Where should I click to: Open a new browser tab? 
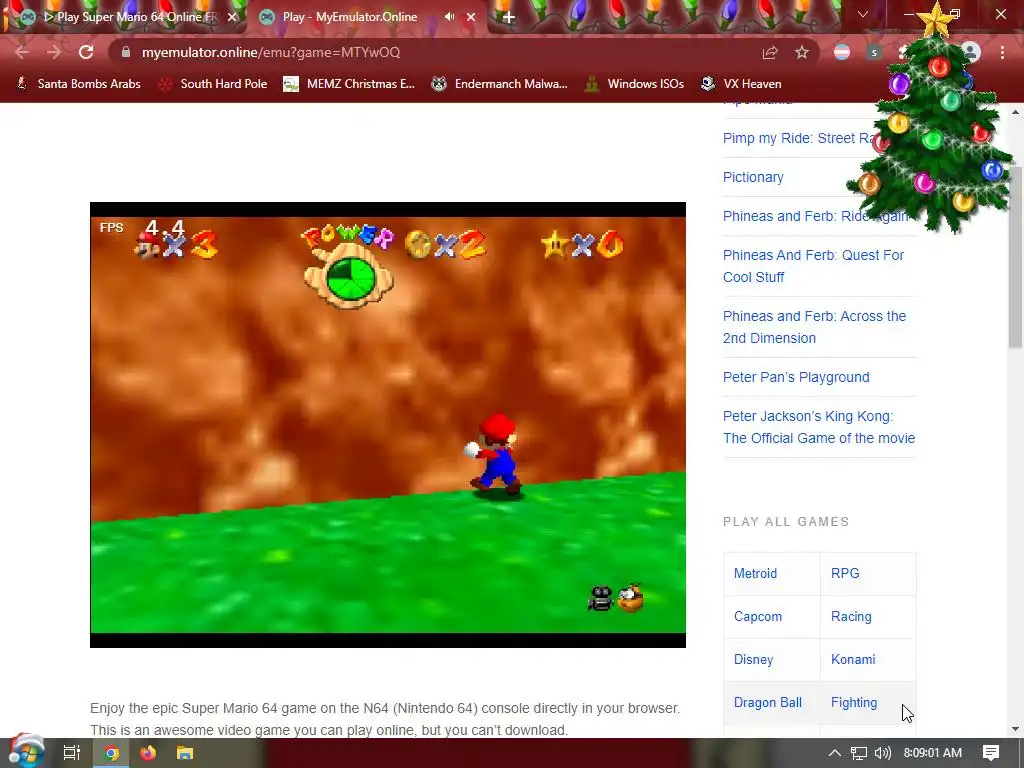(509, 17)
